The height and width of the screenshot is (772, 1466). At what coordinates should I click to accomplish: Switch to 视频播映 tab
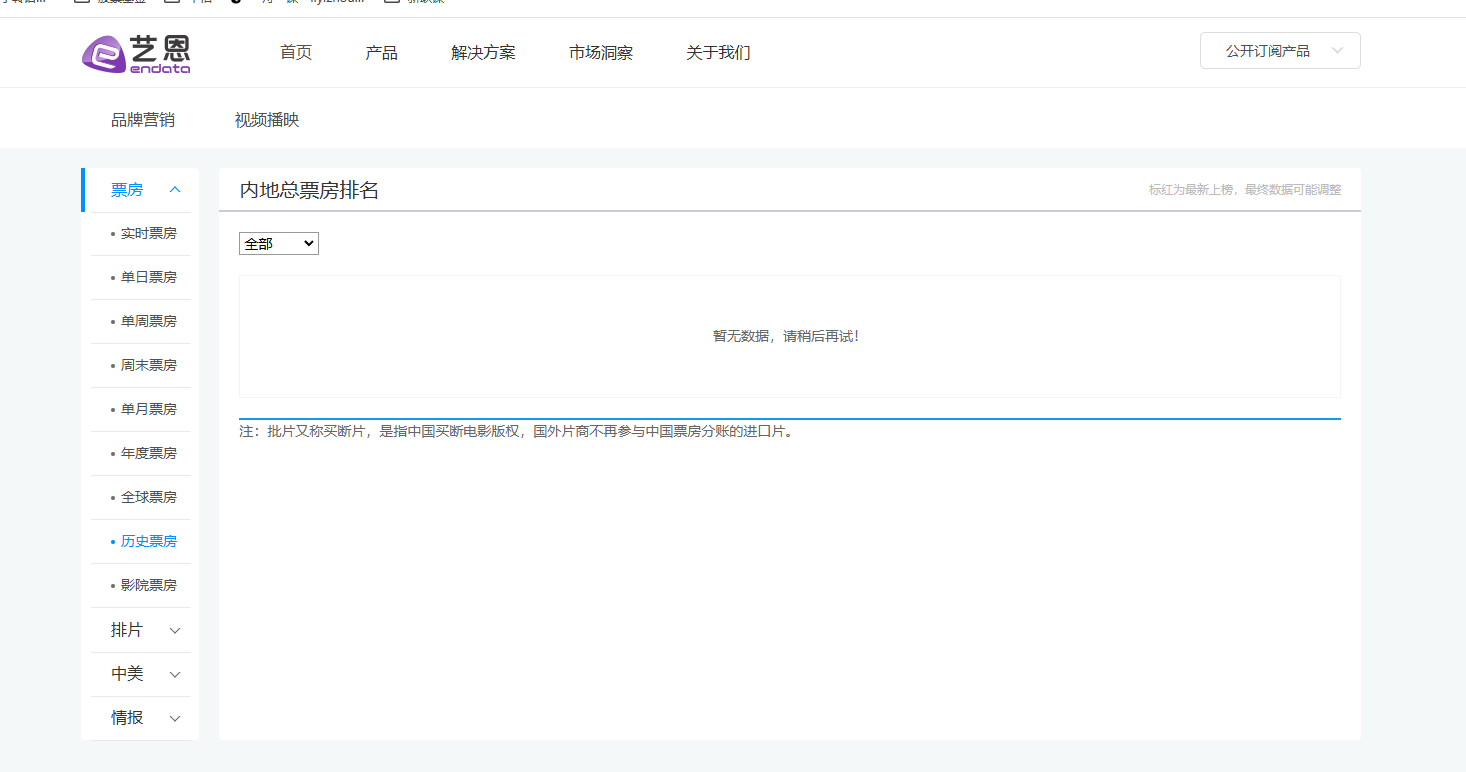(x=267, y=120)
